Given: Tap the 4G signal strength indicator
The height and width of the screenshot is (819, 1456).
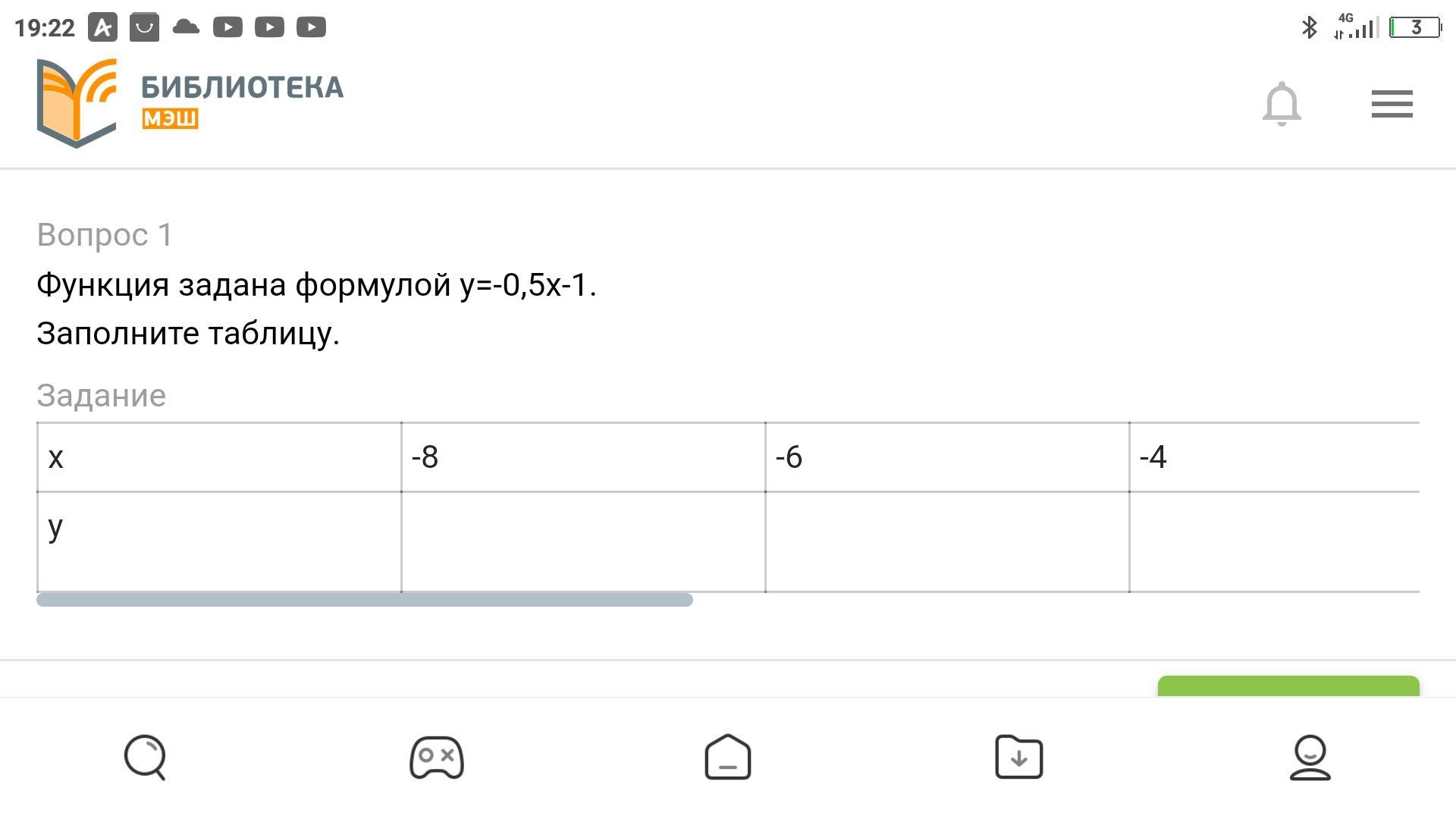Looking at the screenshot, I should (x=1354, y=28).
